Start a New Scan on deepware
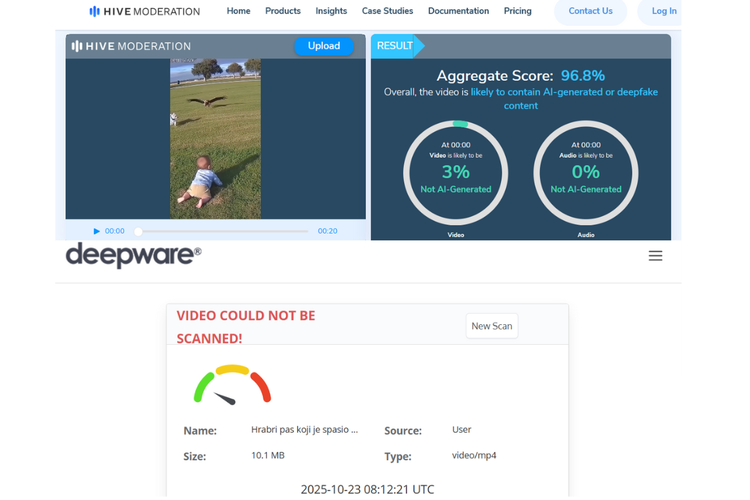Screen dimensions: 750x500 (491, 326)
